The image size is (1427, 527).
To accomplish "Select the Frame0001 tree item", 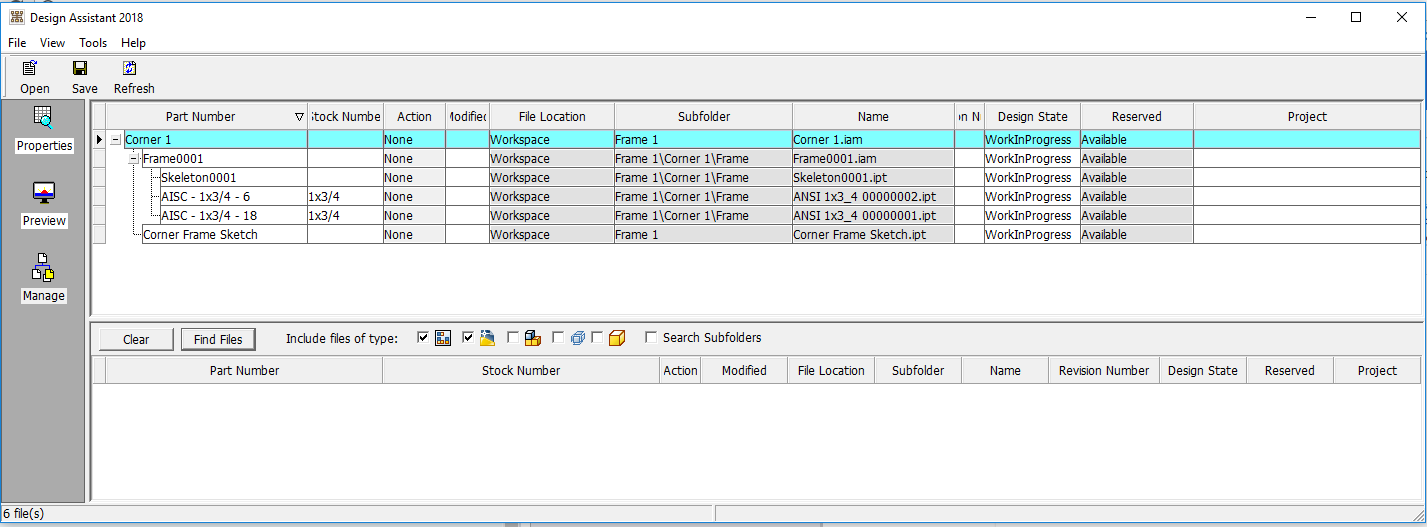I will pyautogui.click(x=175, y=159).
